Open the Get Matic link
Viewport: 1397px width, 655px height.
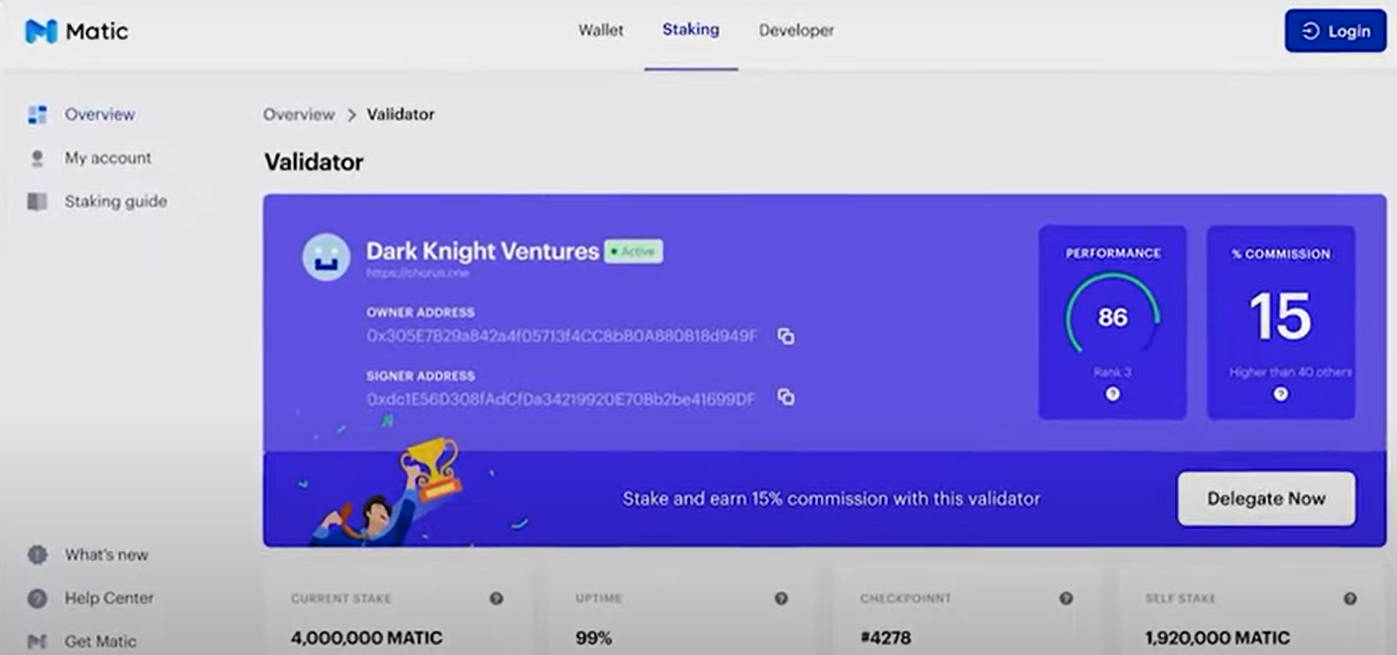[x=100, y=641]
